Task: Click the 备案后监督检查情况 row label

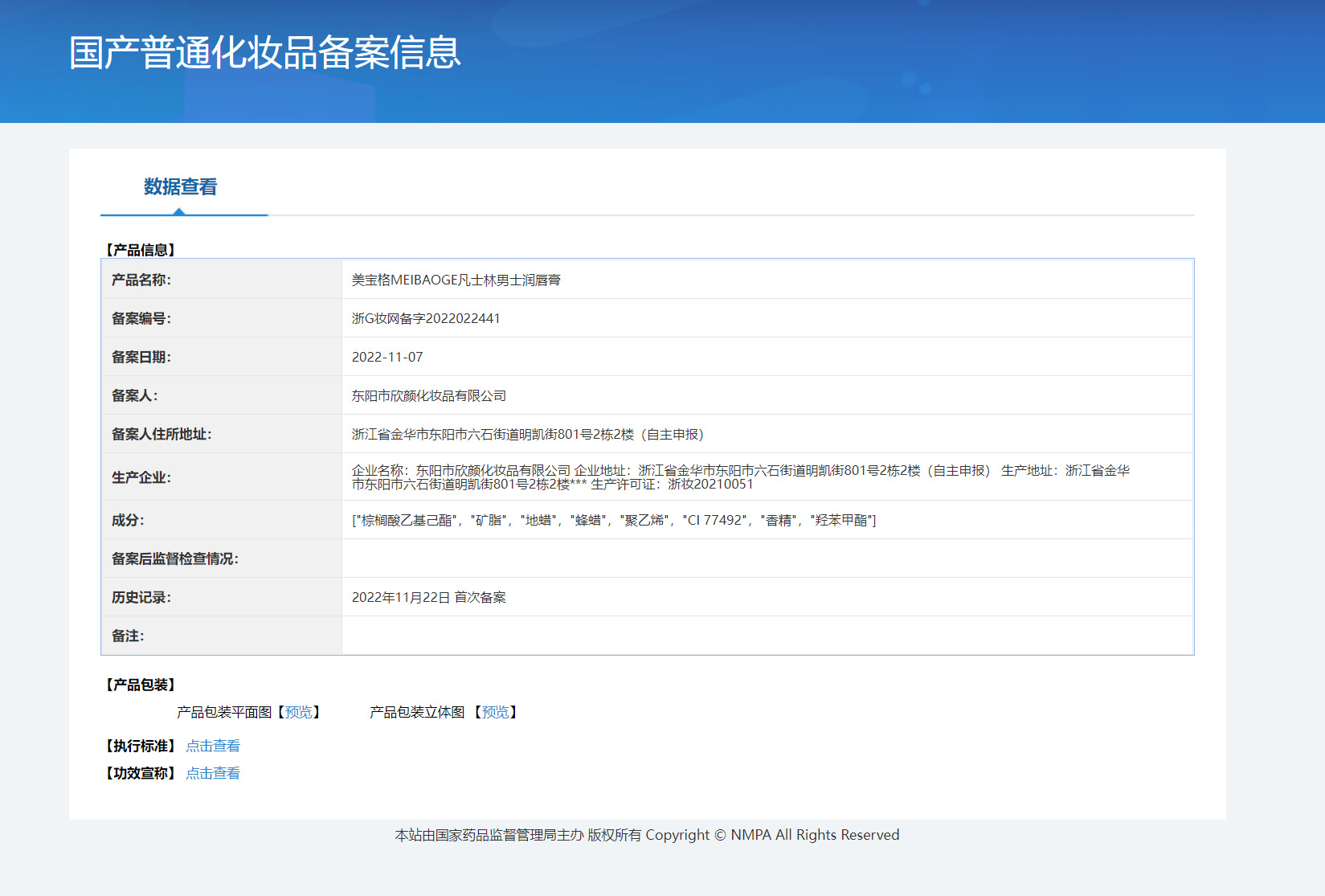Action: [x=175, y=558]
